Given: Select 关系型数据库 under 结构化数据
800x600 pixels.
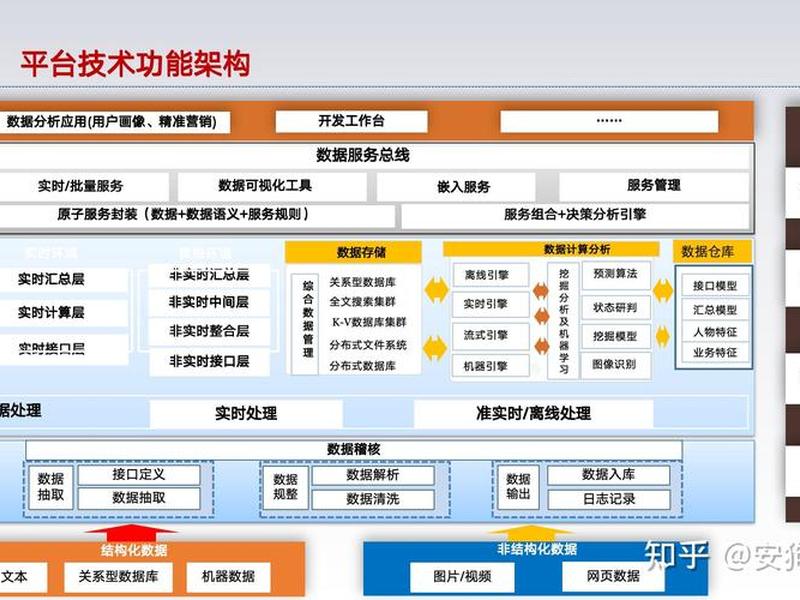Looking at the screenshot, I should point(118,577).
